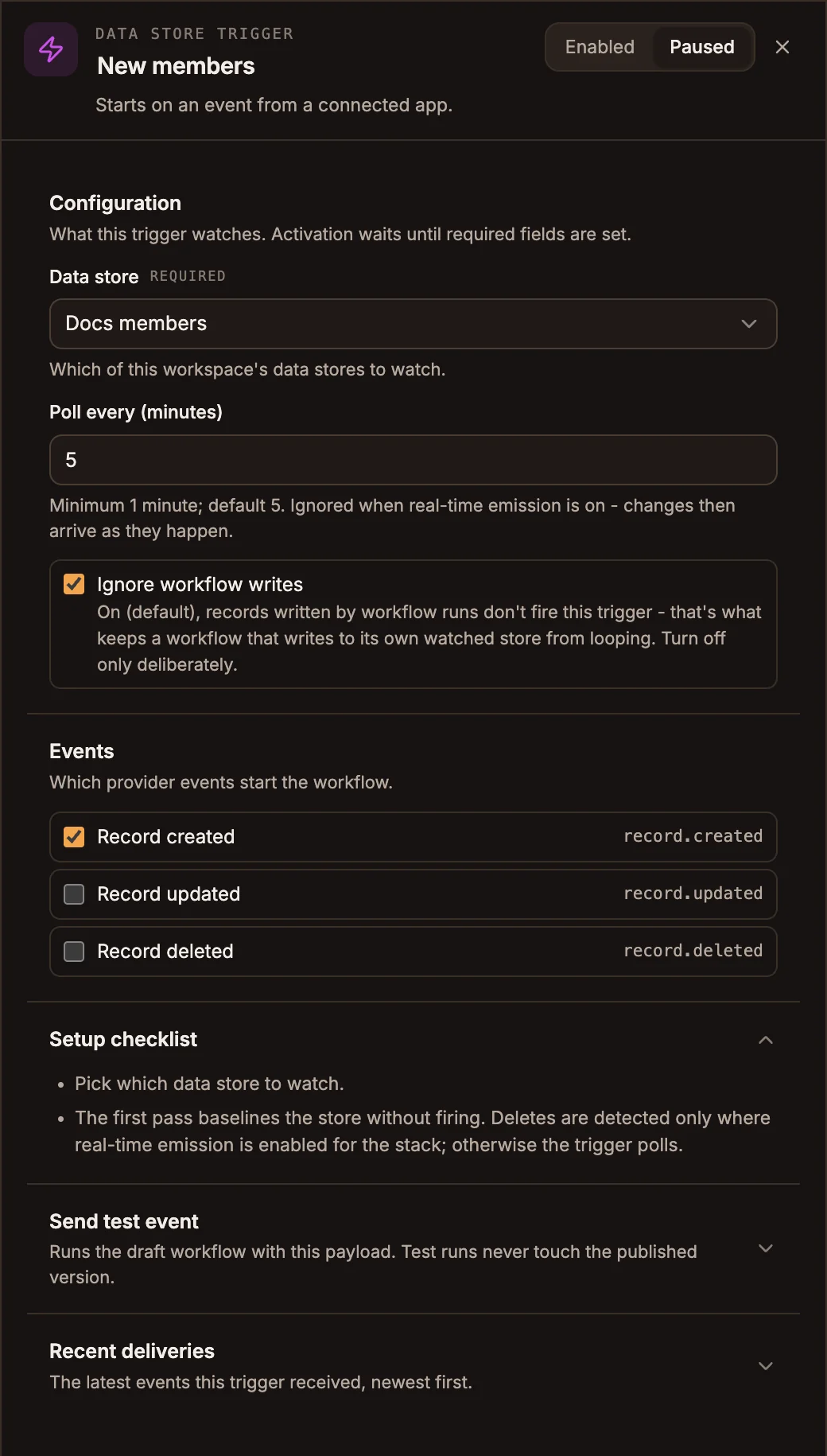Uncheck the Record created event

[x=74, y=837]
